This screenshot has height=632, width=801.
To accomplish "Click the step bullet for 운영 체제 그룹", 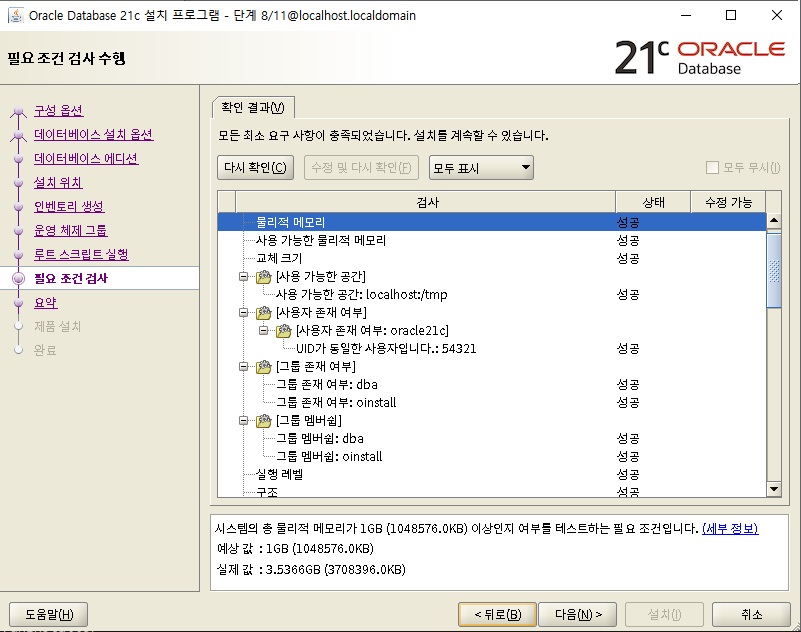I will [18, 230].
